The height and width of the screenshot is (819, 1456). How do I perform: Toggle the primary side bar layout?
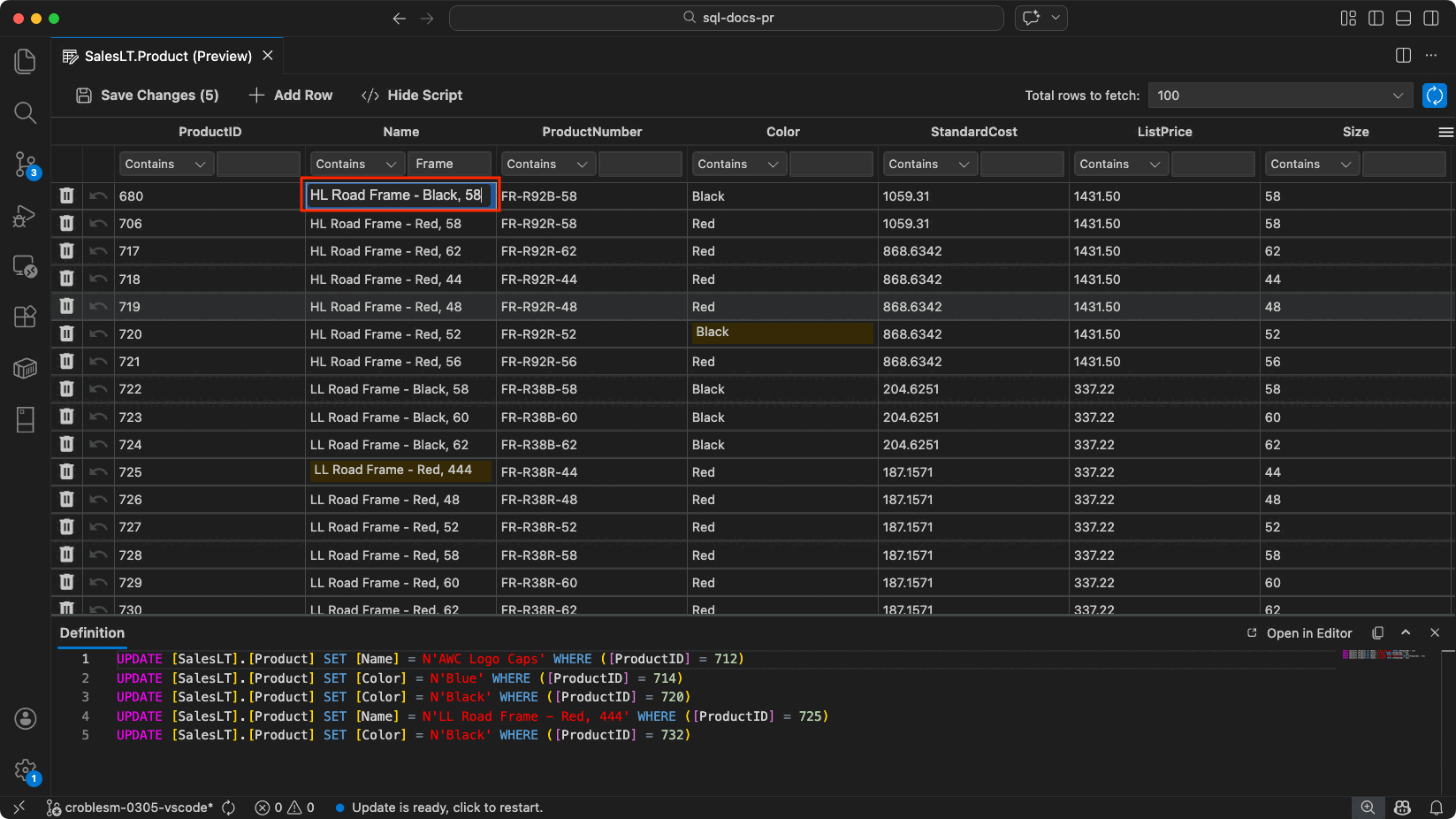click(x=1376, y=18)
